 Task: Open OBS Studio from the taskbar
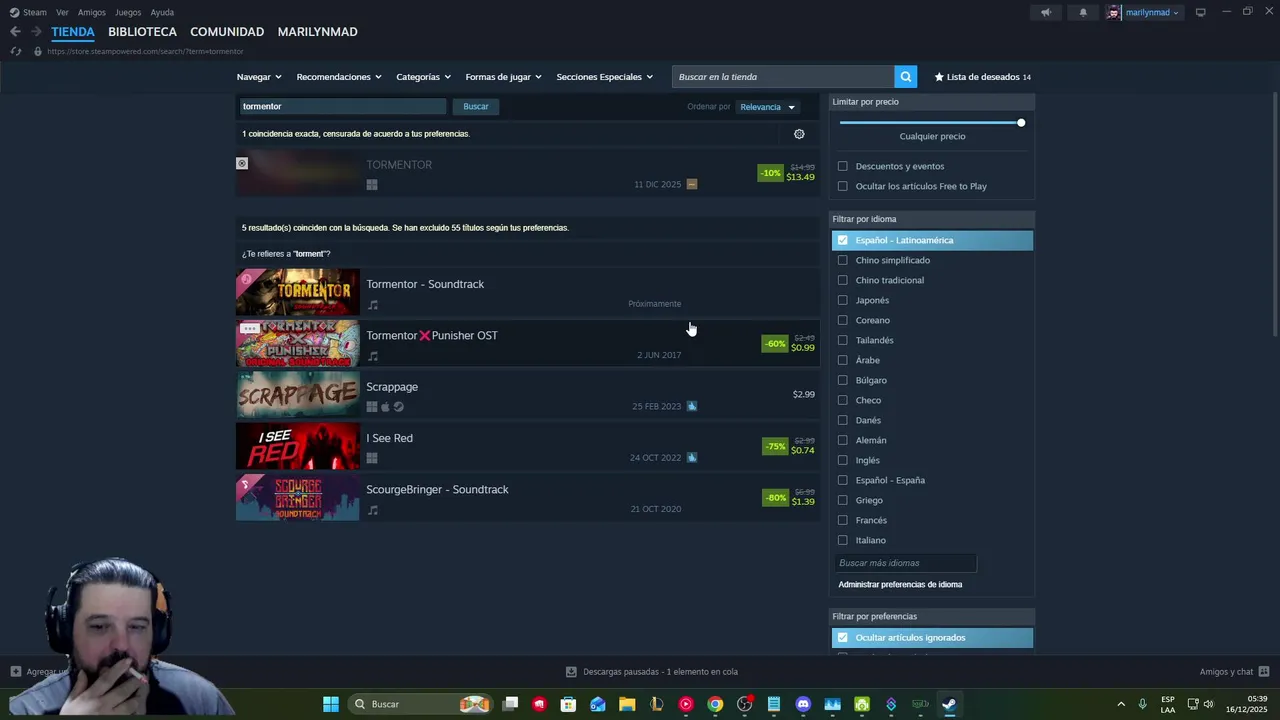coord(744,704)
